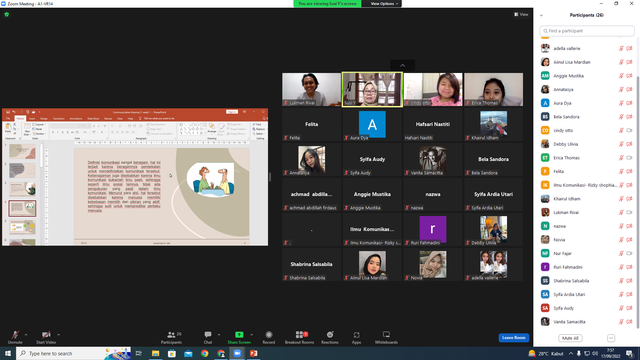This screenshot has width=640, height=360.
Task: Open the Participants panel from the toolbar
Action: pyautogui.click(x=171, y=338)
